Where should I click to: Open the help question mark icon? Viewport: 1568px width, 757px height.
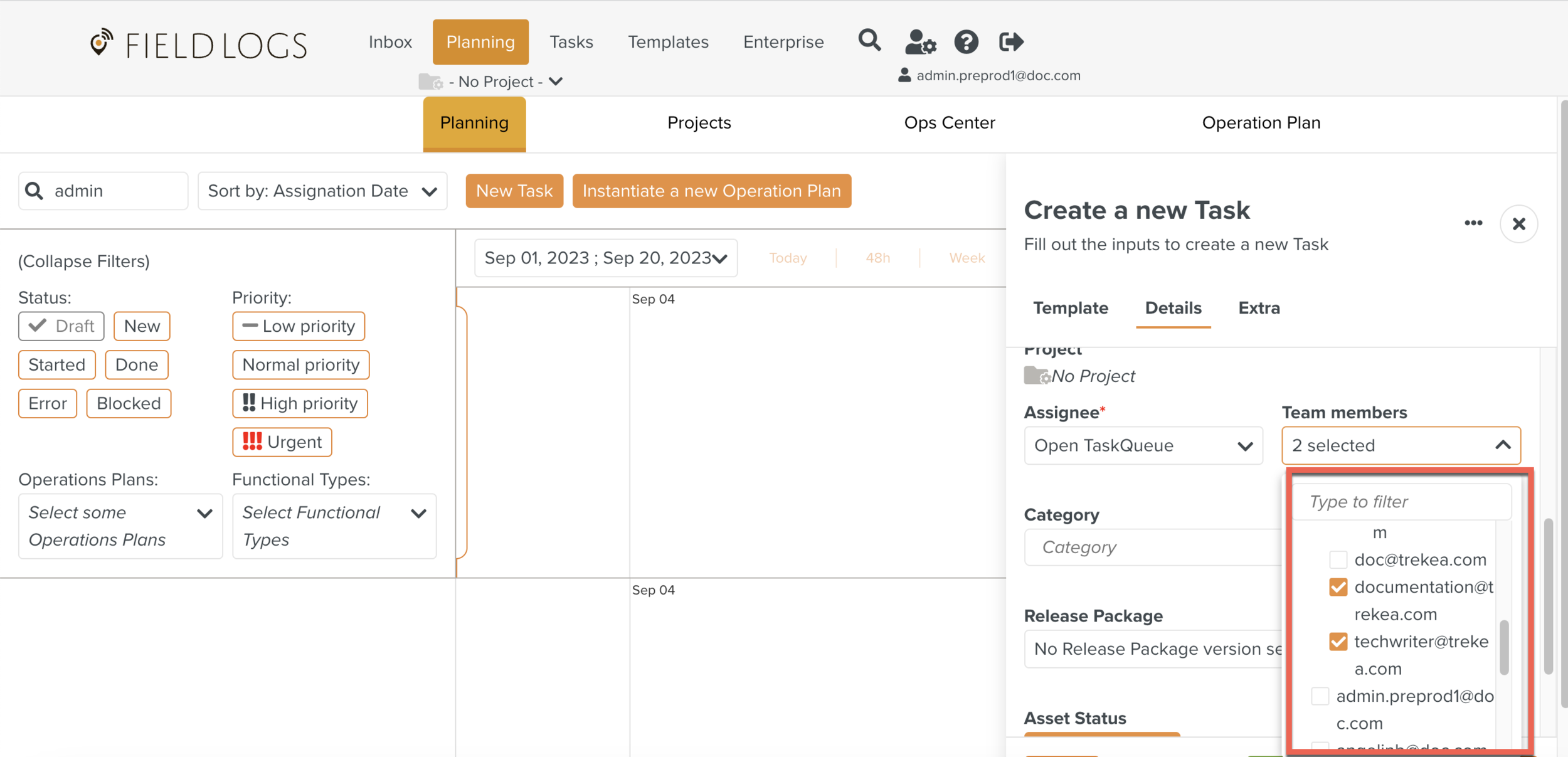966,42
